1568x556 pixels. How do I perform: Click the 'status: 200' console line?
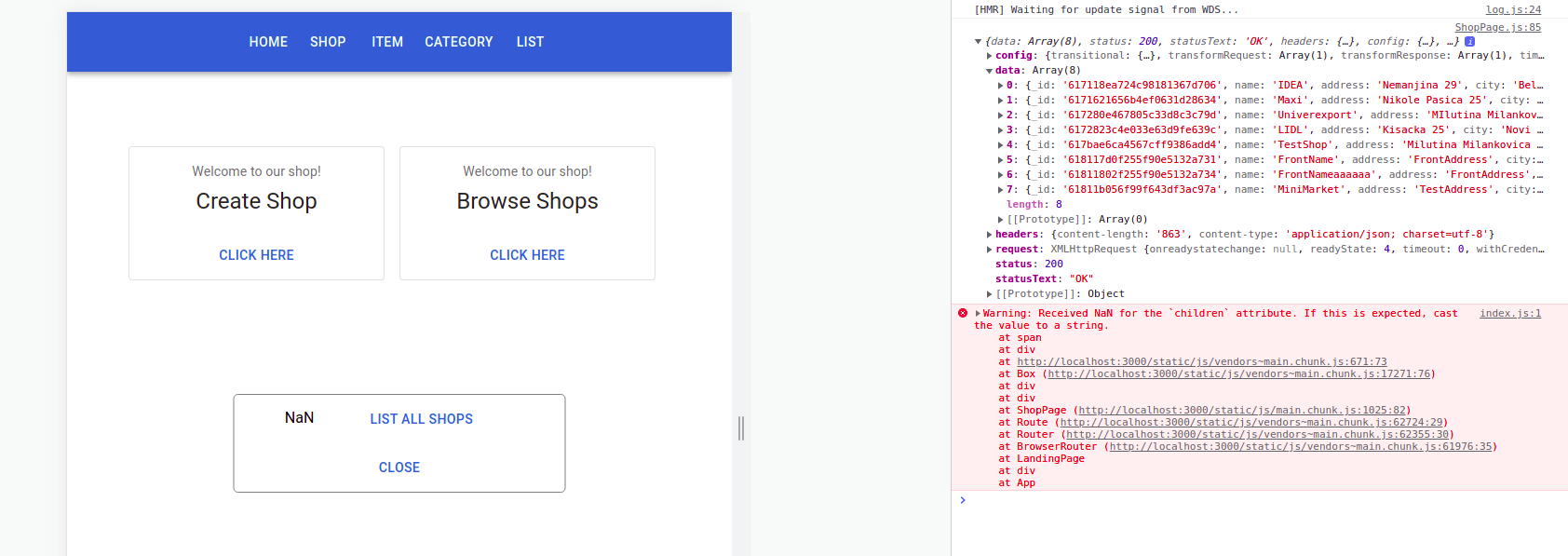pyautogui.click(x=1029, y=264)
